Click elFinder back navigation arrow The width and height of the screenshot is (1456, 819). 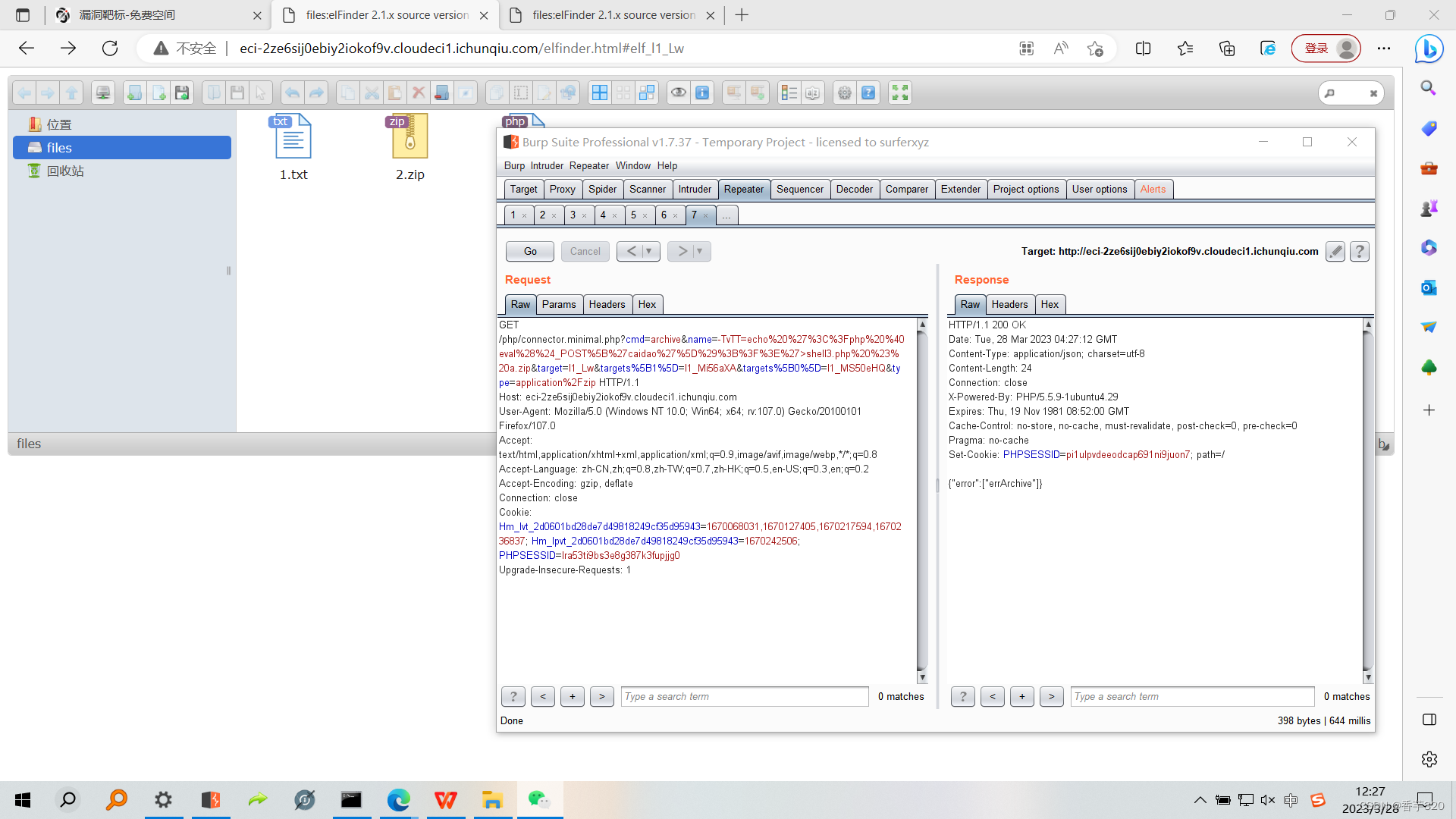pyautogui.click(x=24, y=93)
